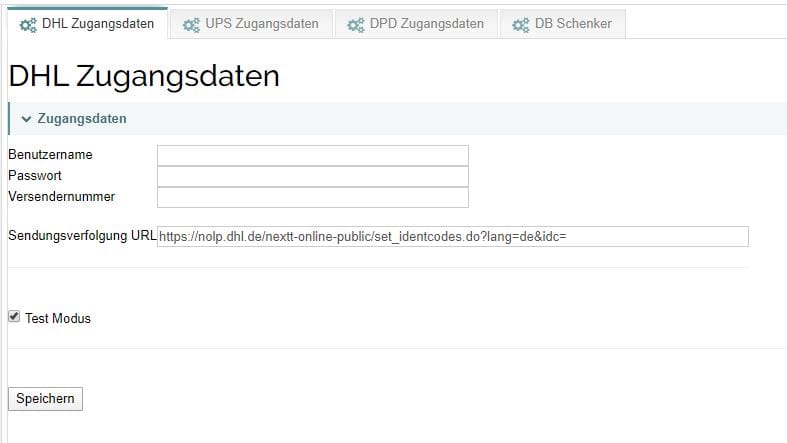
Task: Click the gears icon on UPS Zugangsdaten tab
Action: click(x=191, y=25)
